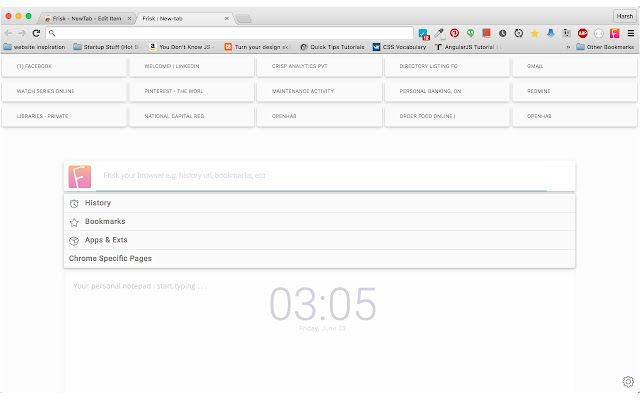The width and height of the screenshot is (640, 400).
Task: Switch to Frisk - NewTab - Edit Item tab
Action: [87, 18]
